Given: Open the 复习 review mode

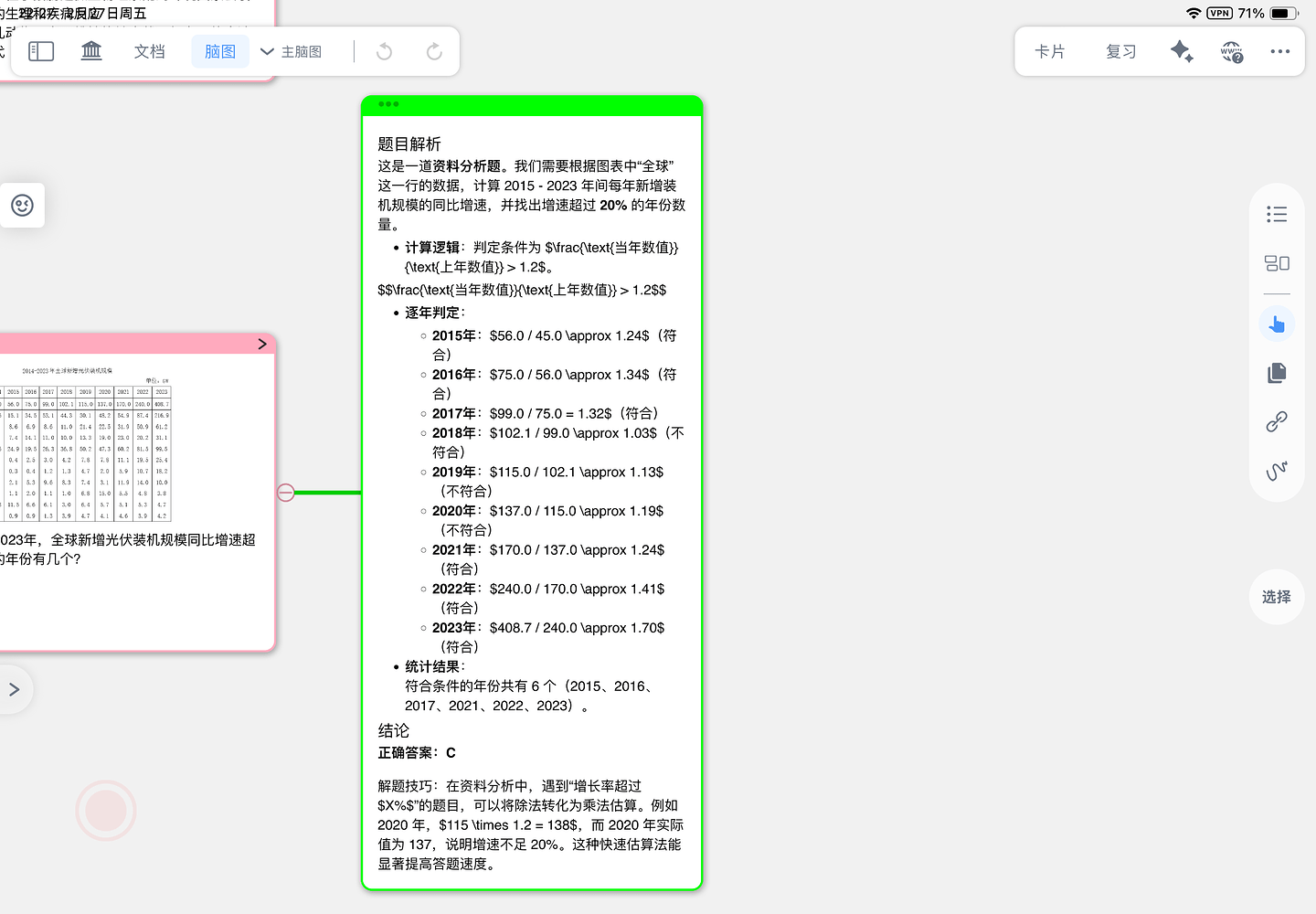Looking at the screenshot, I should pyautogui.click(x=1120, y=51).
